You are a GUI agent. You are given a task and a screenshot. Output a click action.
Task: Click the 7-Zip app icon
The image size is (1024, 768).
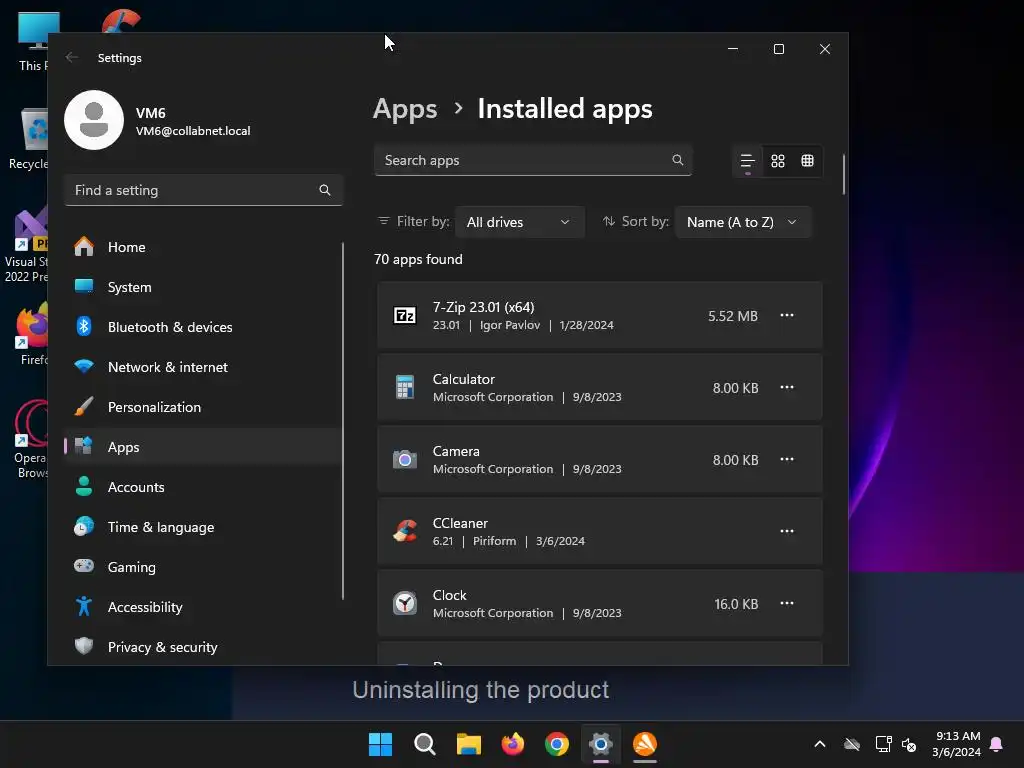coord(405,315)
